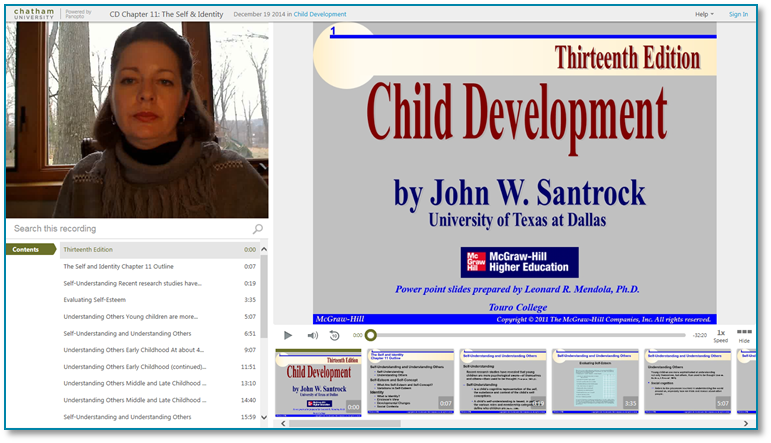Click the middle of the seek bar

(x=528, y=335)
